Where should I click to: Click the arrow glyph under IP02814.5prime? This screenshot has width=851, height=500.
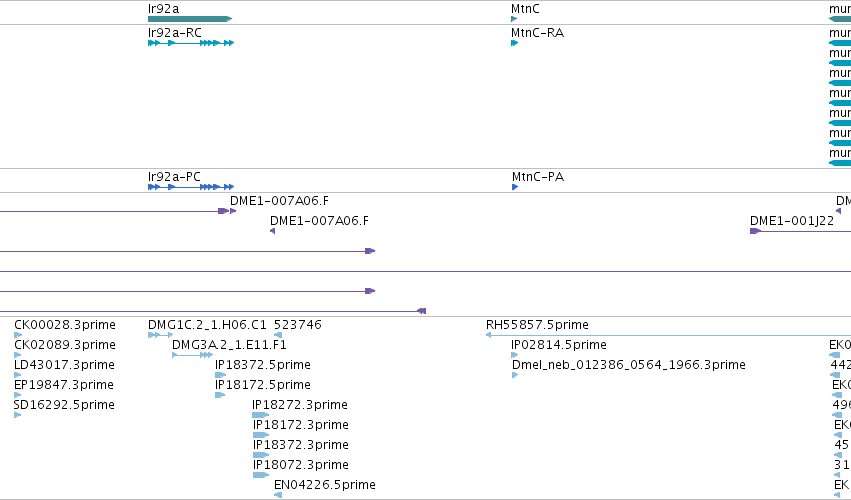pyautogui.click(x=515, y=355)
